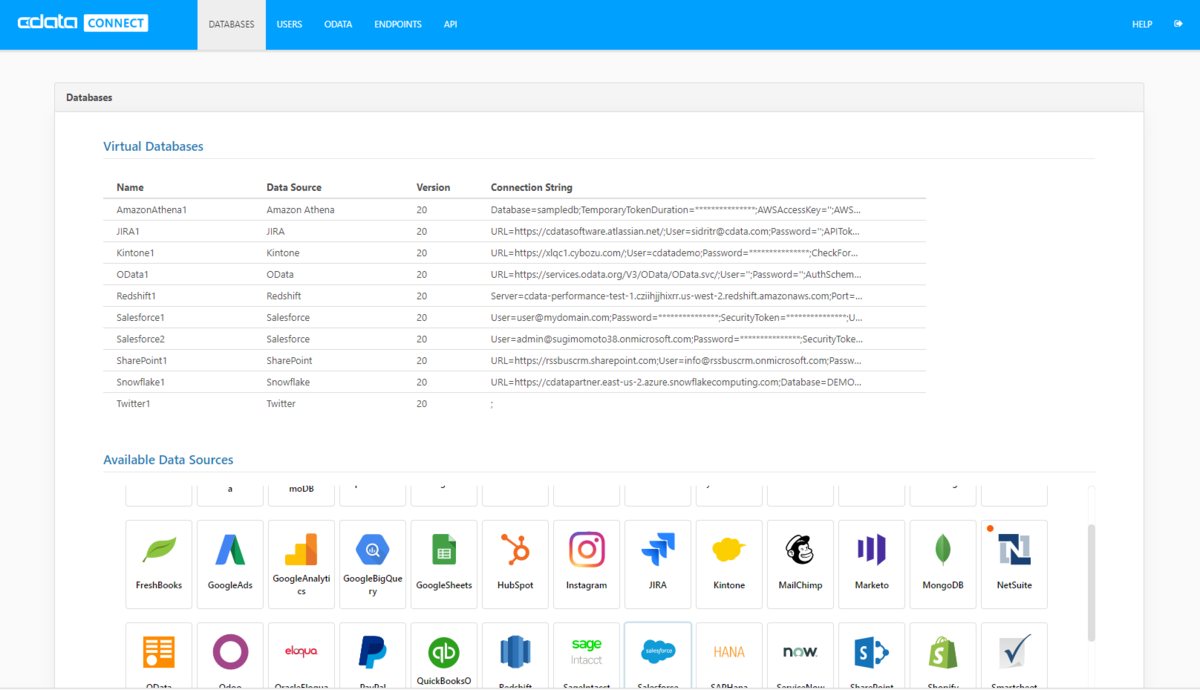Select the ServiceNow data source
1200x690 pixels.
coord(800,656)
